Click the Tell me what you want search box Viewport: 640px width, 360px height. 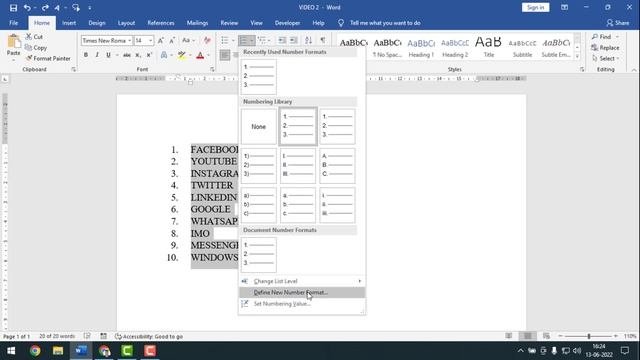pos(385,23)
